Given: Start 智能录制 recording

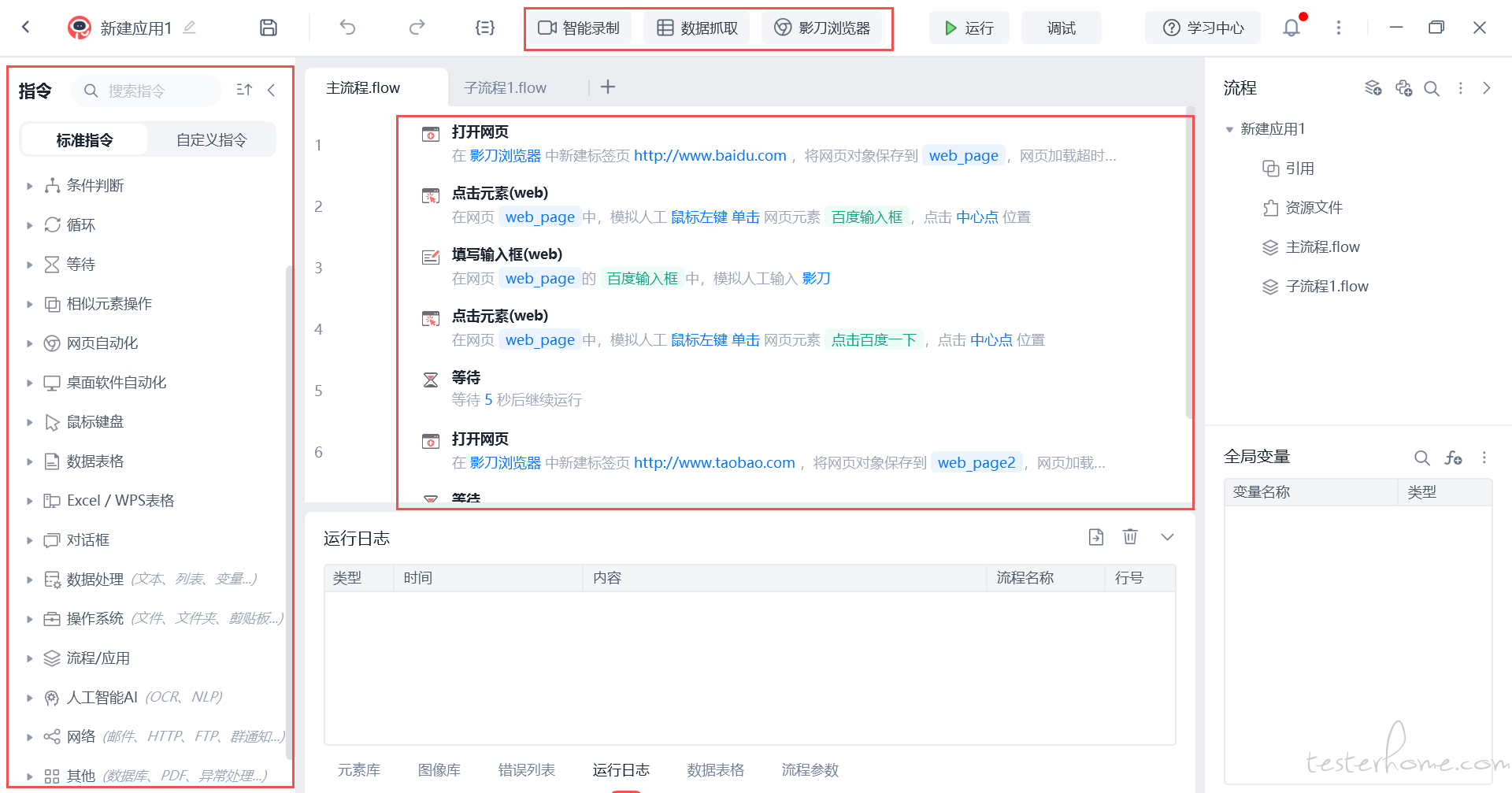Looking at the screenshot, I should point(579,28).
